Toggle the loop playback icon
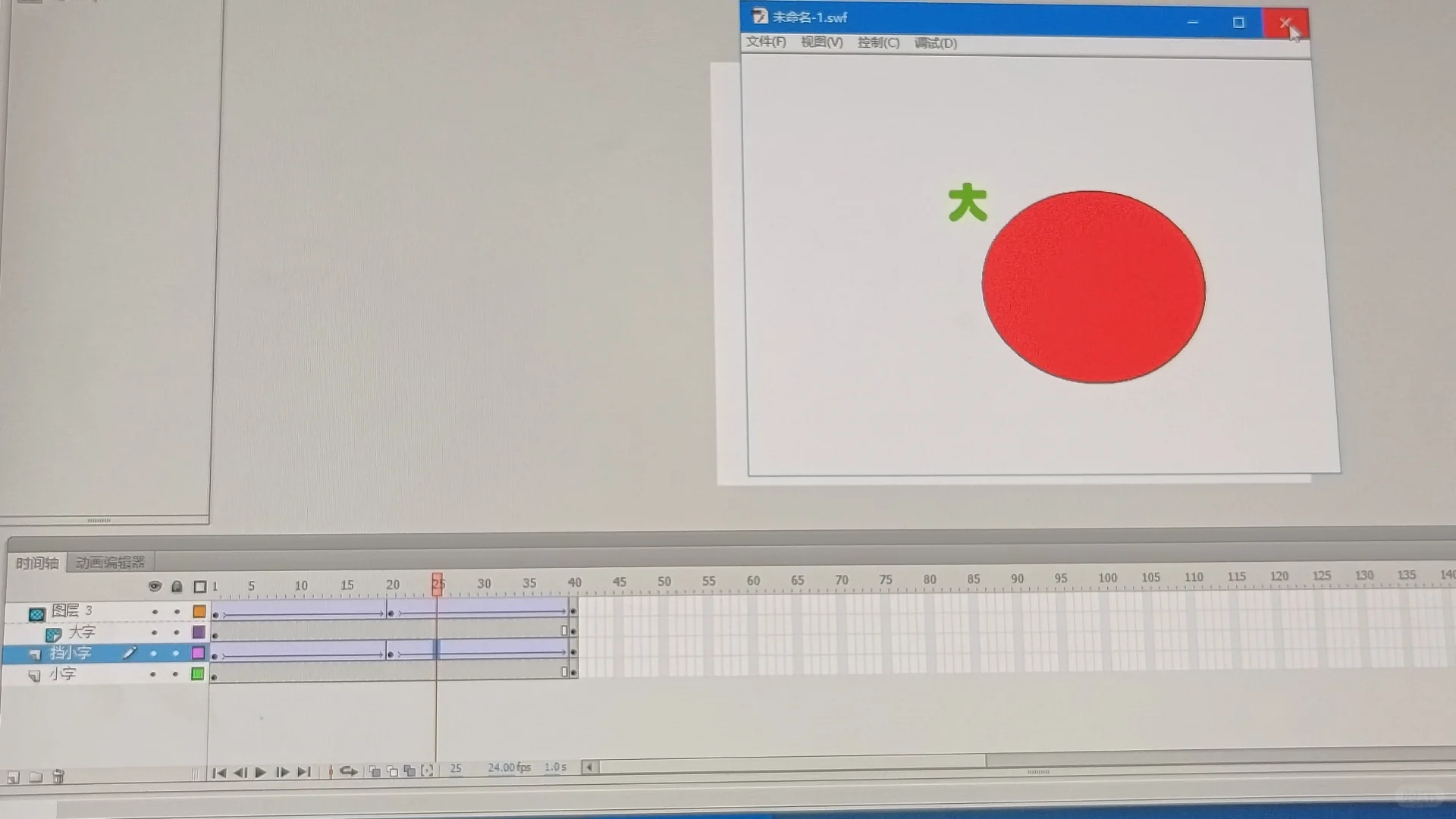Viewport: 1456px width, 819px height. (x=348, y=771)
